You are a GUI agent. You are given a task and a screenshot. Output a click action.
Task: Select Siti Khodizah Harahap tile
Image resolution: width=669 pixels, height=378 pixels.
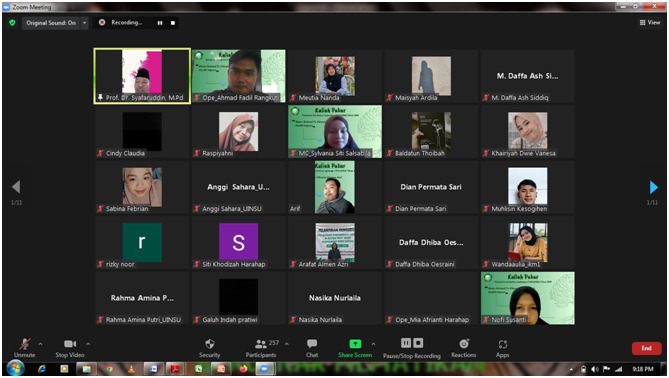pyautogui.click(x=239, y=242)
